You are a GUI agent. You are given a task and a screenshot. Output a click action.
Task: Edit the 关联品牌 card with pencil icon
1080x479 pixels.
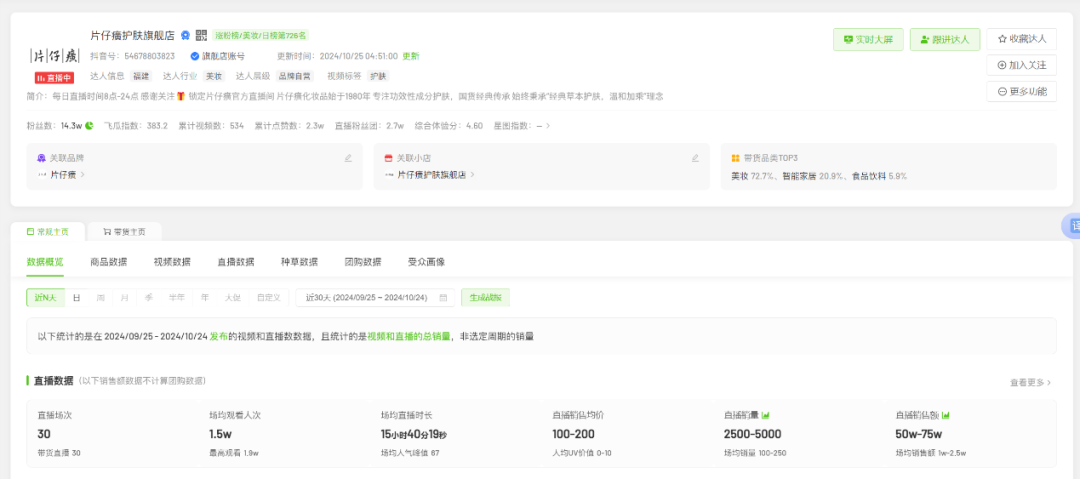[348, 158]
